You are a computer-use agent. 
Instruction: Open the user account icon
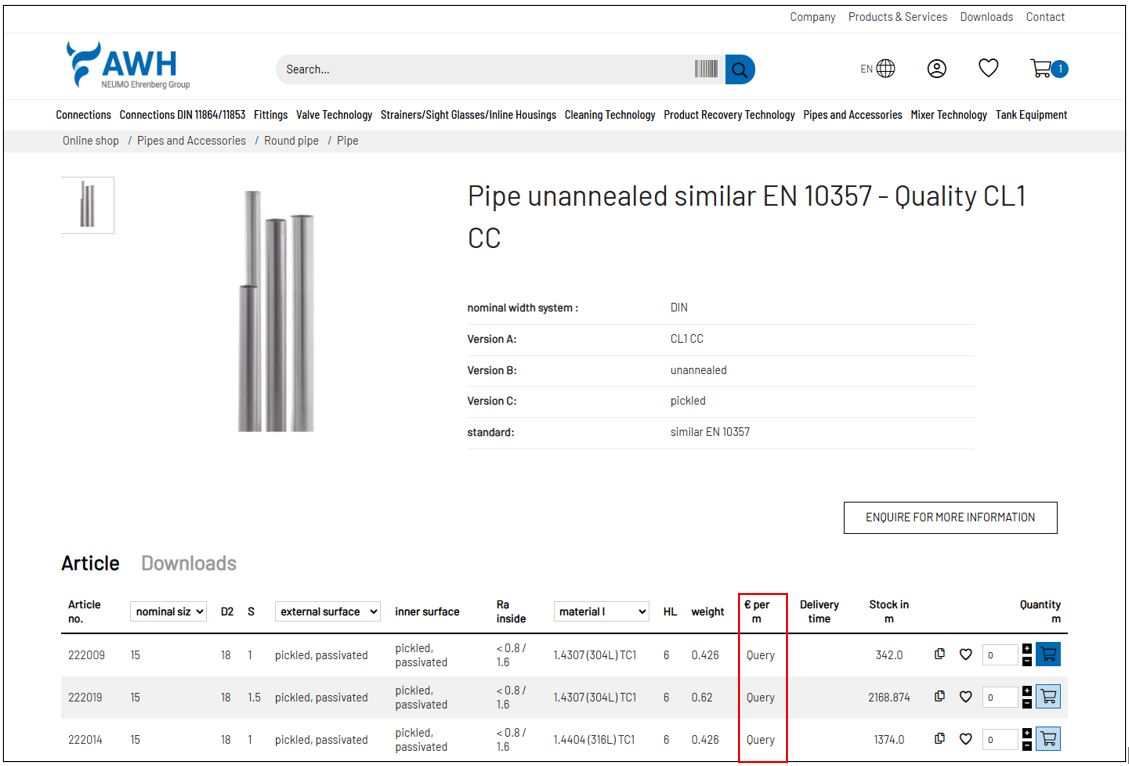click(x=936, y=69)
